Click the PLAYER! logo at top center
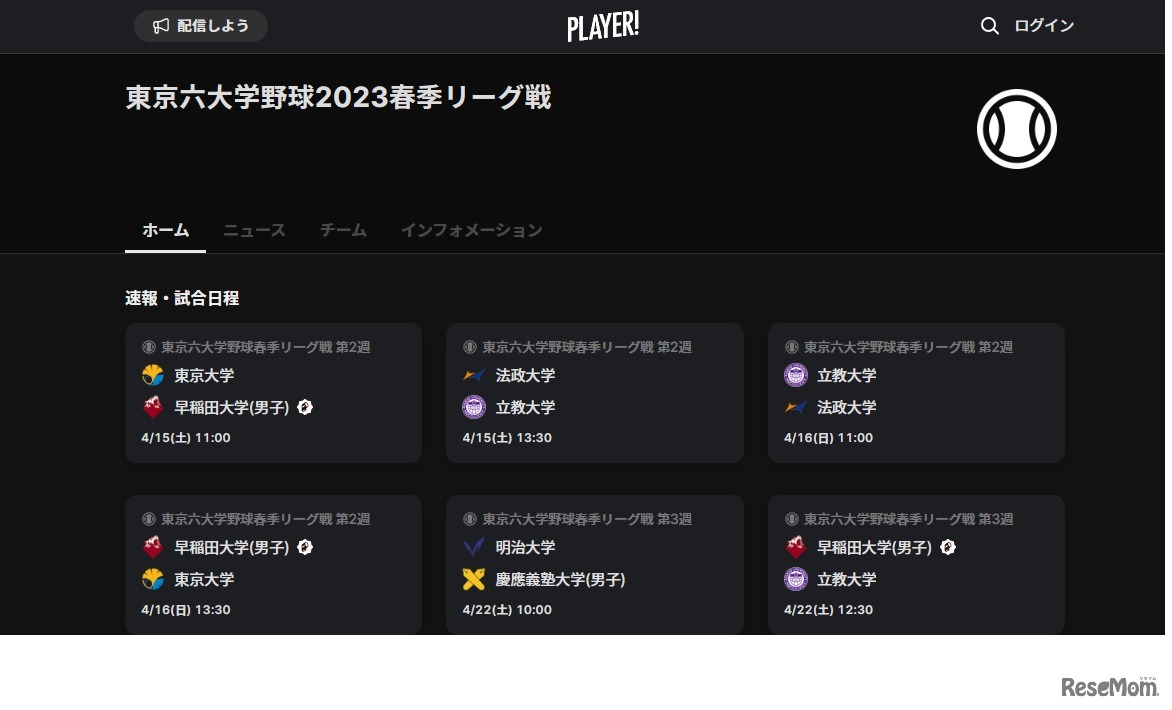1172x710 pixels. pos(602,25)
